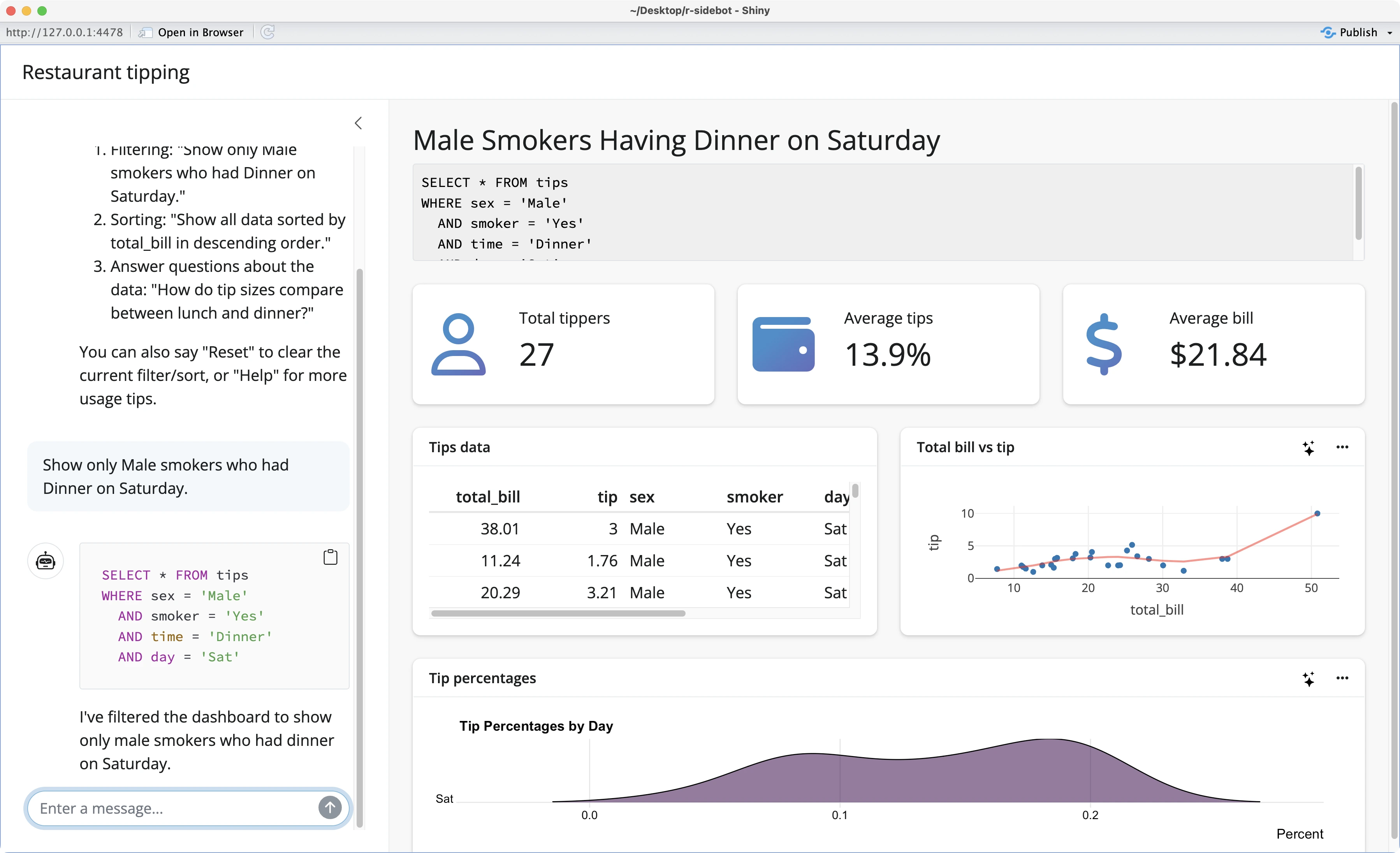Image resolution: width=1400 pixels, height=853 pixels.
Task: Click the URL http://127.0.0.1:4478
Action: (64, 32)
